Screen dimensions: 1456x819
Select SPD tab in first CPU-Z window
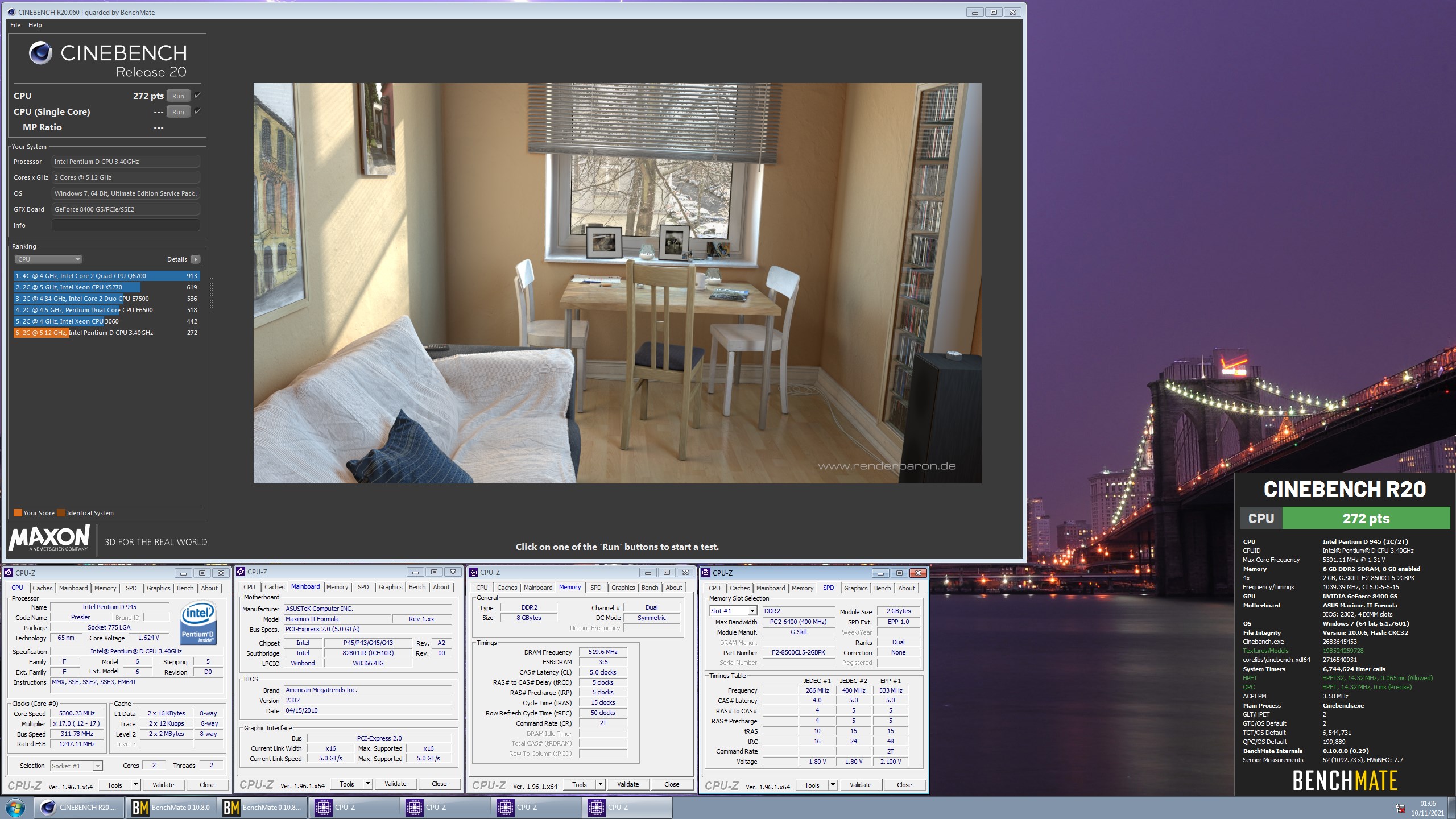point(131,588)
